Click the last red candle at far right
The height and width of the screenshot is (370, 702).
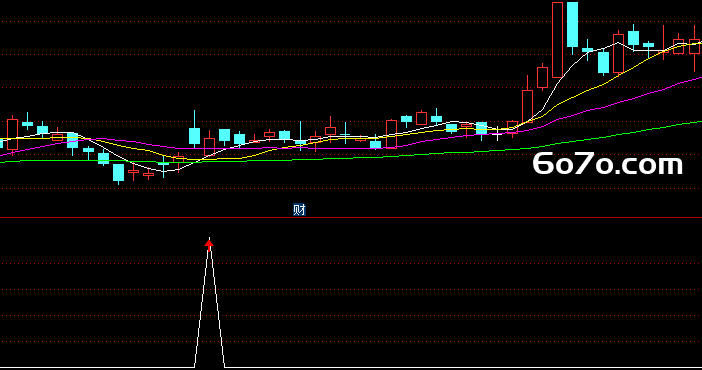click(695, 47)
